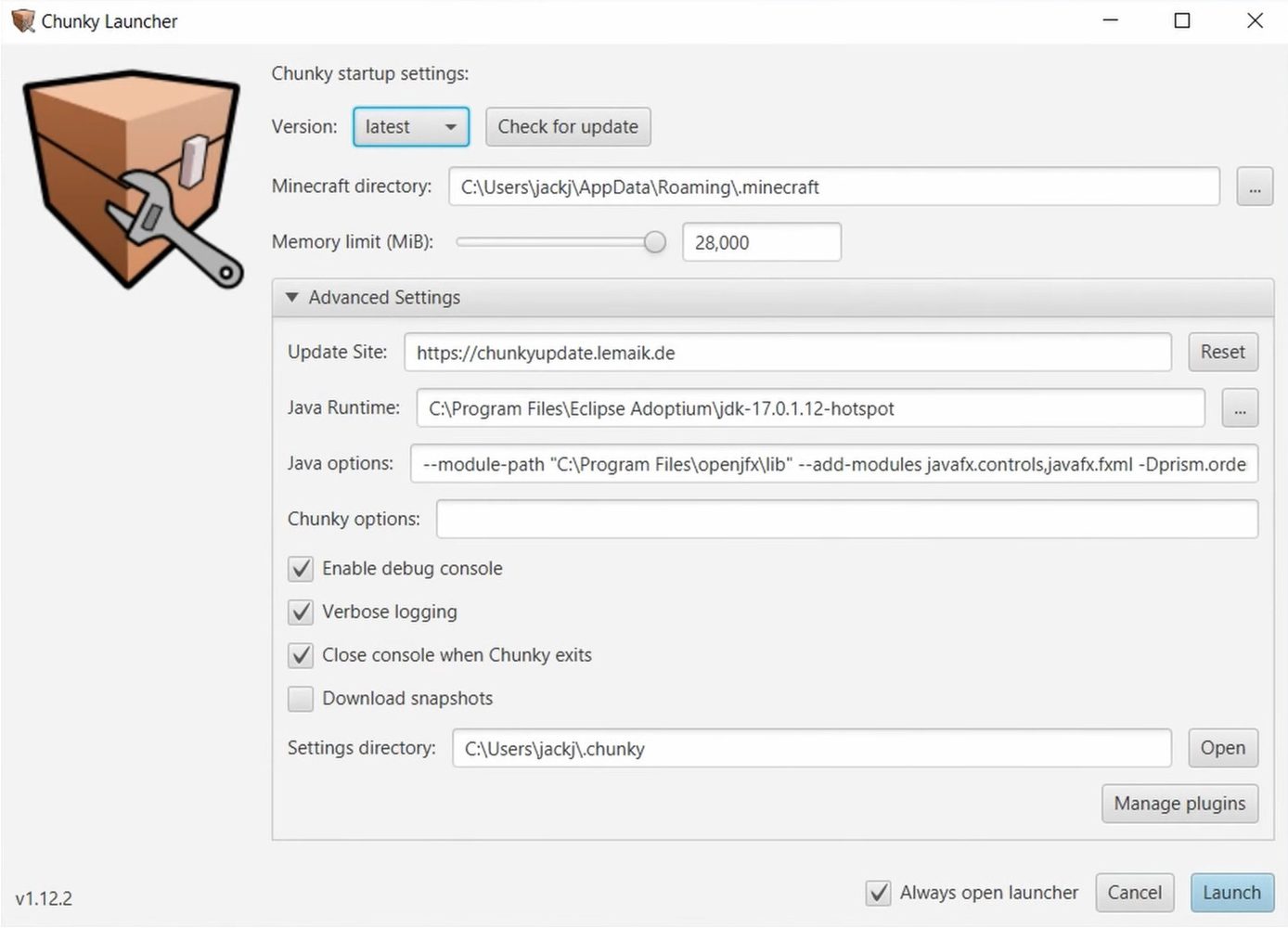Click the Memory limit value field showing 28,000
The image size is (1288, 928).
coord(762,242)
